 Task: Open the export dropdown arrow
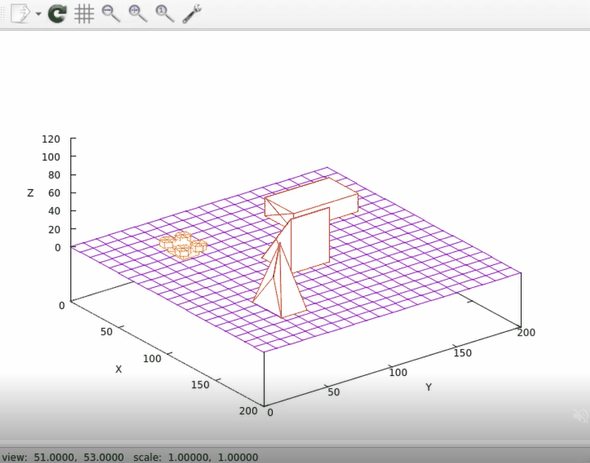coord(38,14)
